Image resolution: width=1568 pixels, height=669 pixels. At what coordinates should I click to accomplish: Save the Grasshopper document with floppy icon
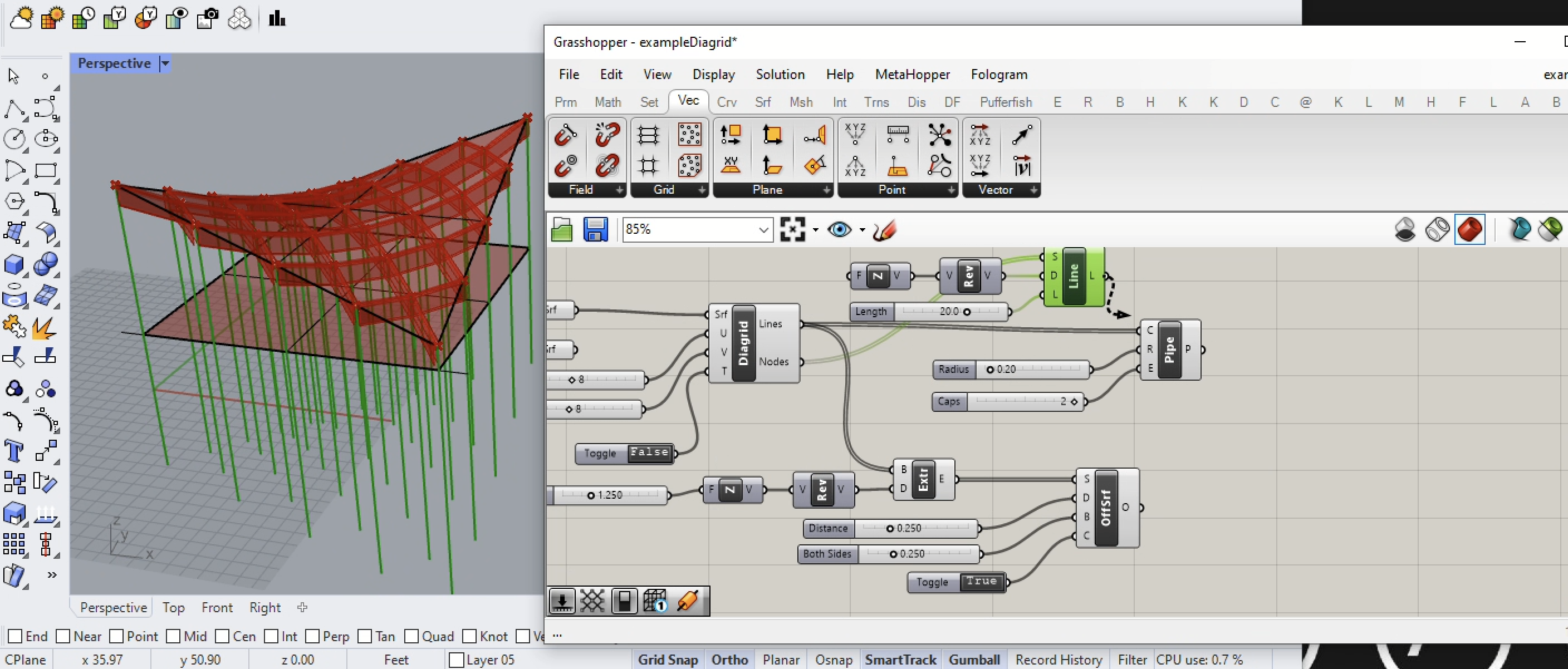pyautogui.click(x=595, y=230)
